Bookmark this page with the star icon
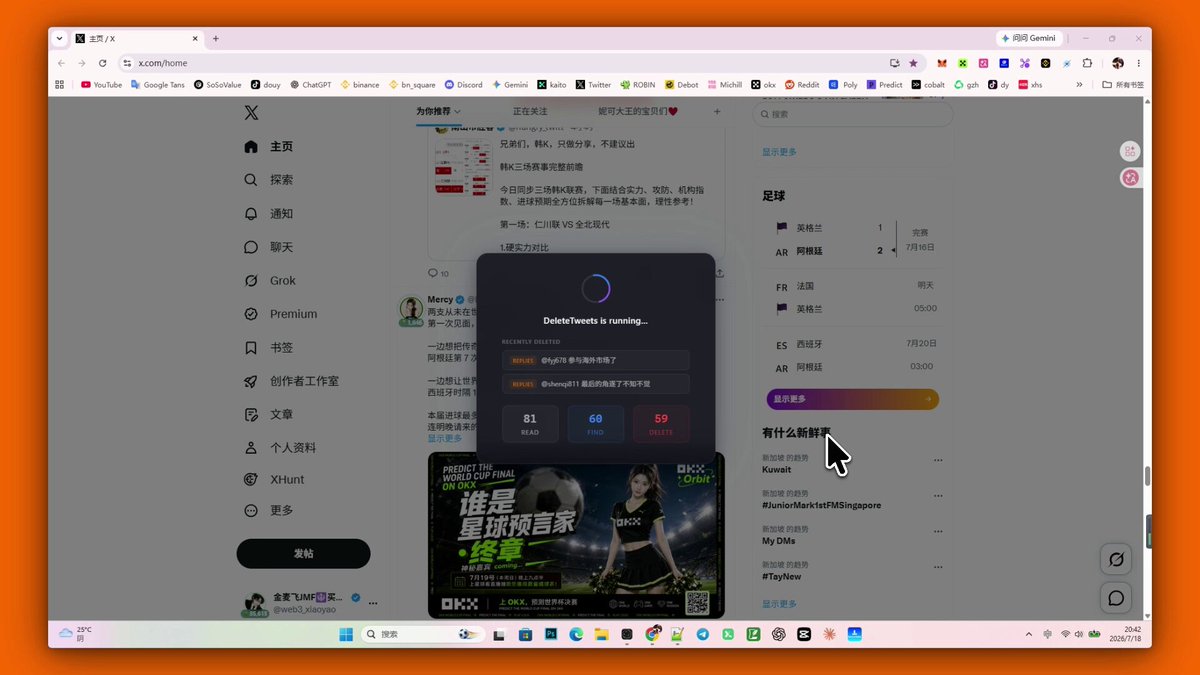 [x=913, y=63]
